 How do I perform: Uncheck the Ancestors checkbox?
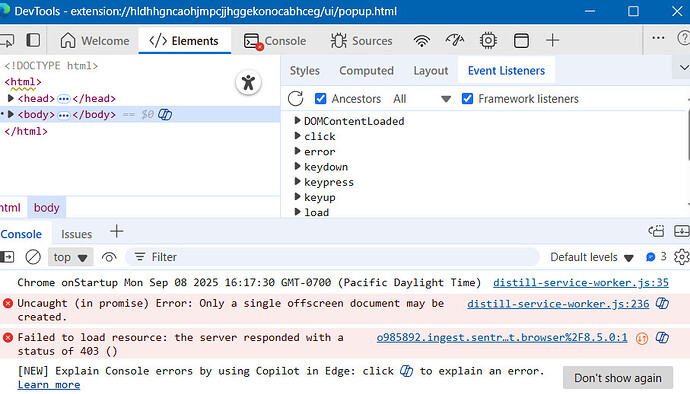[x=320, y=99]
